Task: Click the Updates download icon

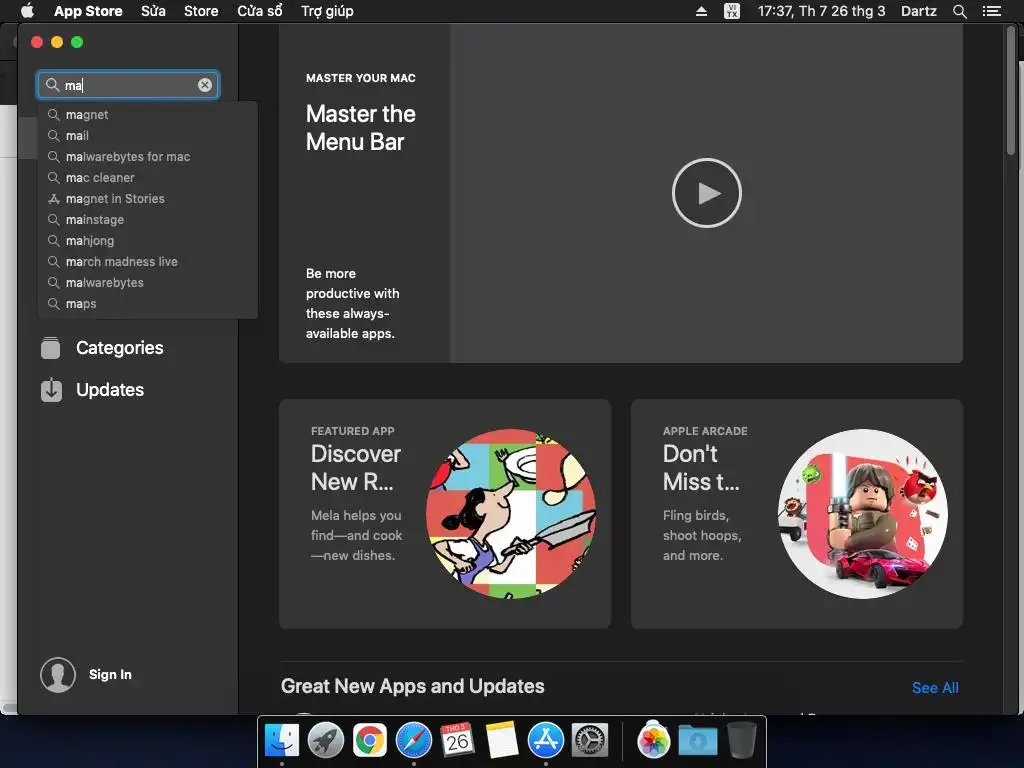Action: click(51, 390)
